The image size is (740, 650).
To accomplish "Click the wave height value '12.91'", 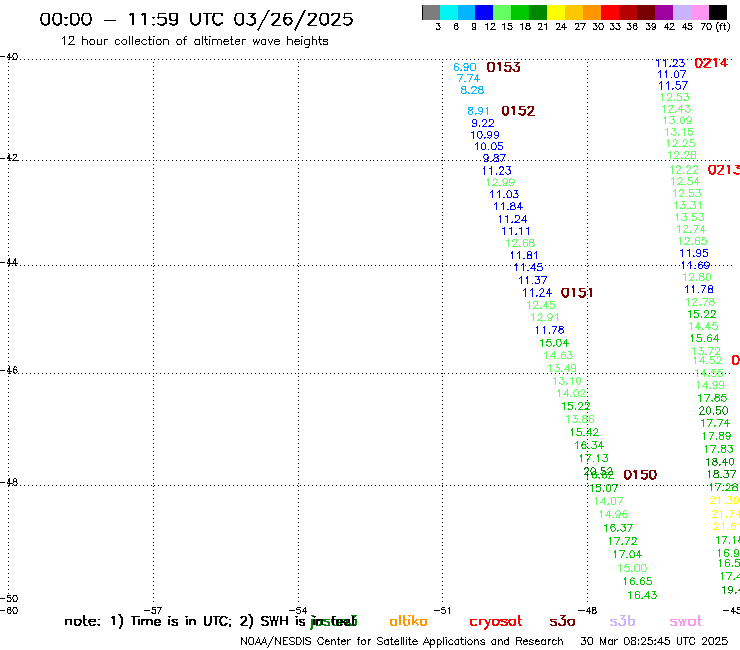I will pyautogui.click(x=545, y=318).
